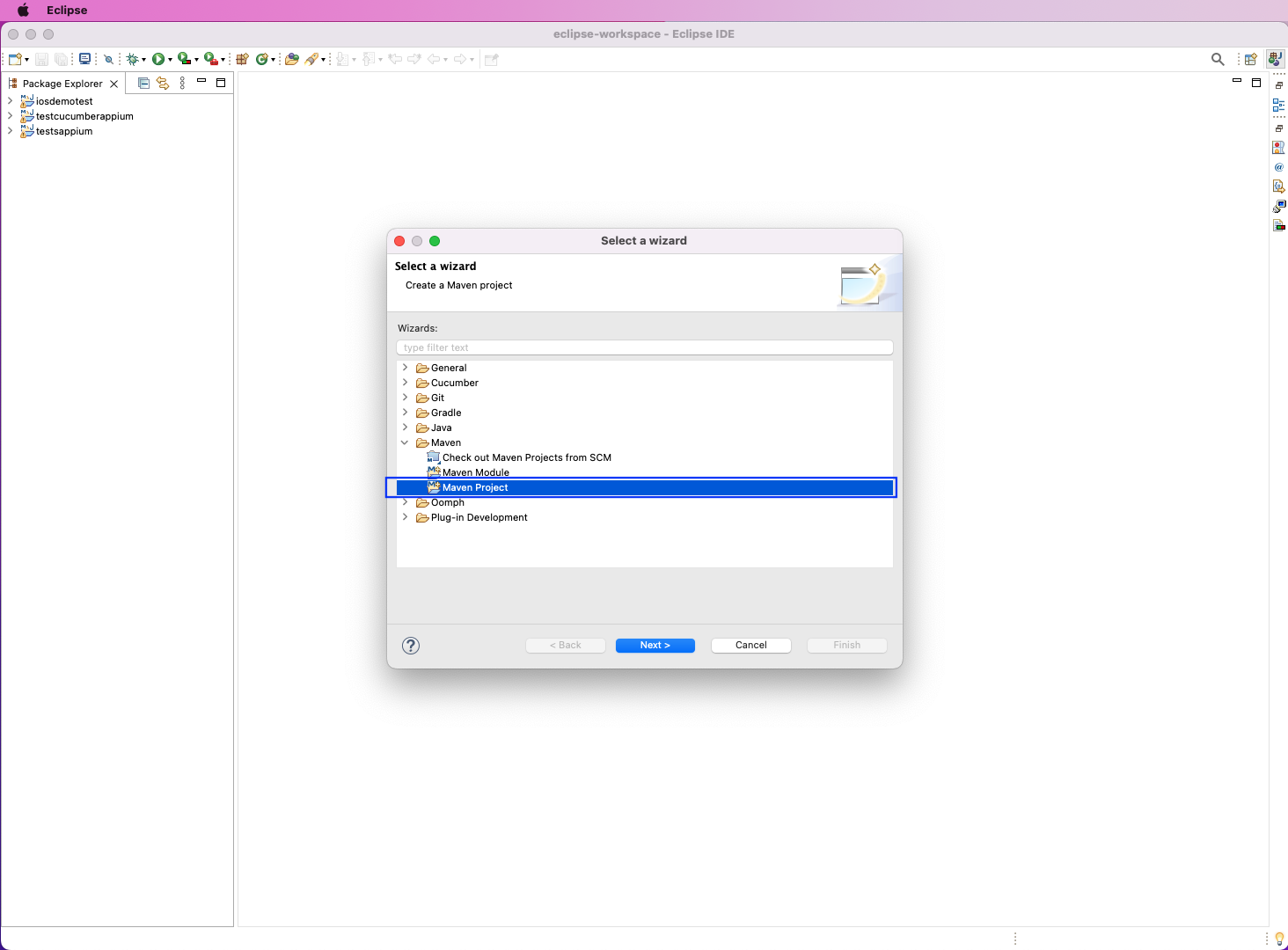Screen dimensions: 1288x950
Task: Cancel the Select a wizard dialog
Action: point(750,645)
